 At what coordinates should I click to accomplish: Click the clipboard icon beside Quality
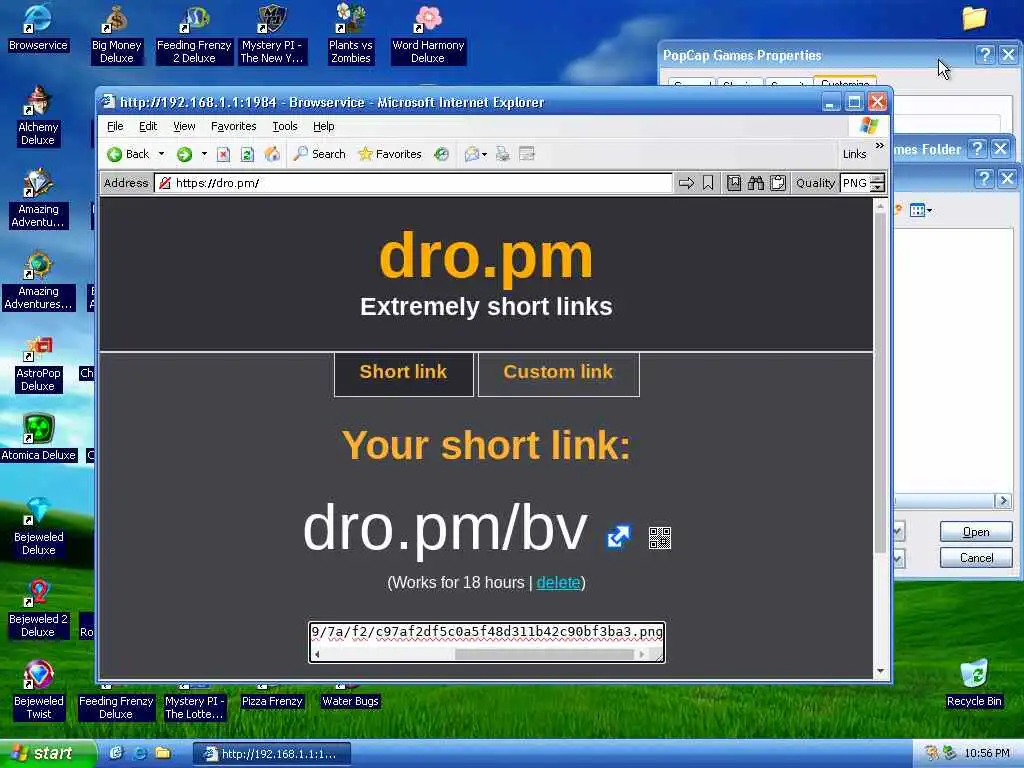coord(777,183)
